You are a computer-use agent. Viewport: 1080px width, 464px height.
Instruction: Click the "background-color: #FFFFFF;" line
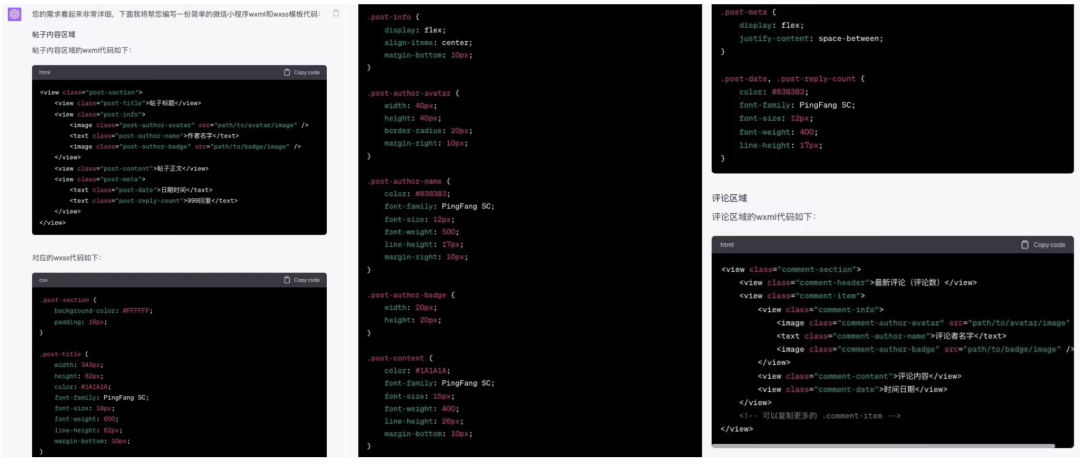pyautogui.click(x=103, y=310)
